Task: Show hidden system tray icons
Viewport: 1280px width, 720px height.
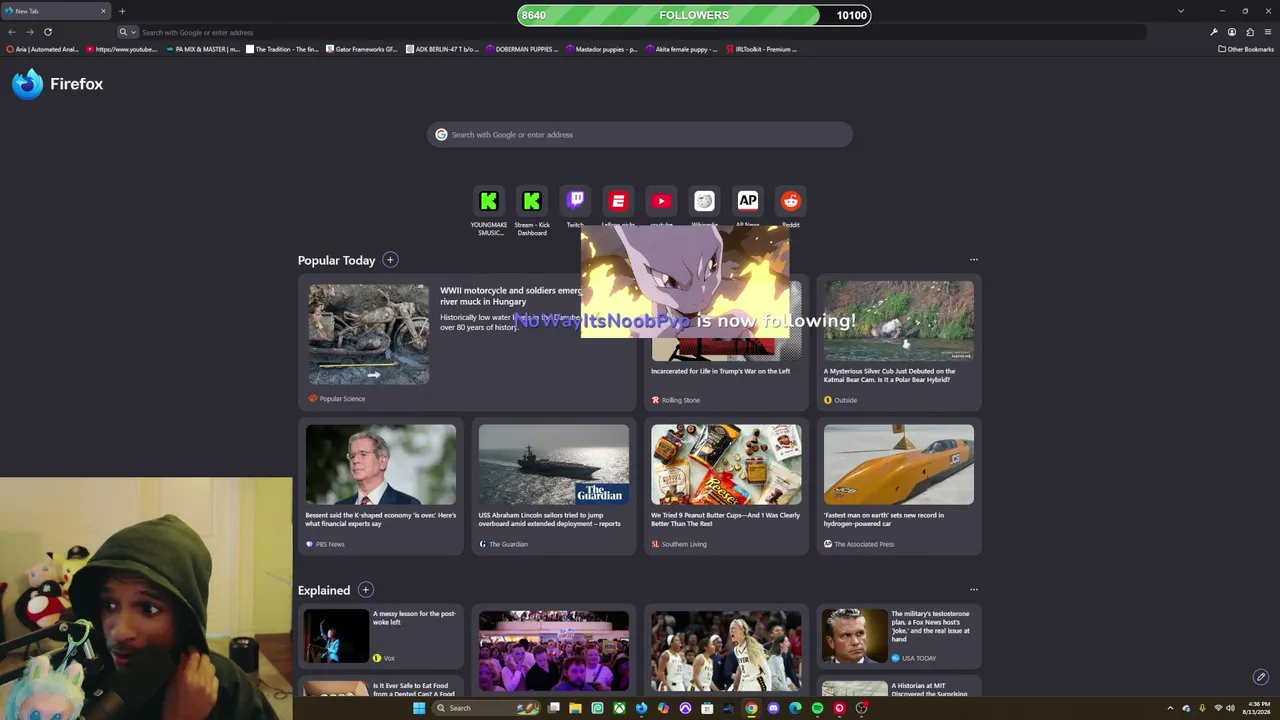Action: [x=1170, y=708]
